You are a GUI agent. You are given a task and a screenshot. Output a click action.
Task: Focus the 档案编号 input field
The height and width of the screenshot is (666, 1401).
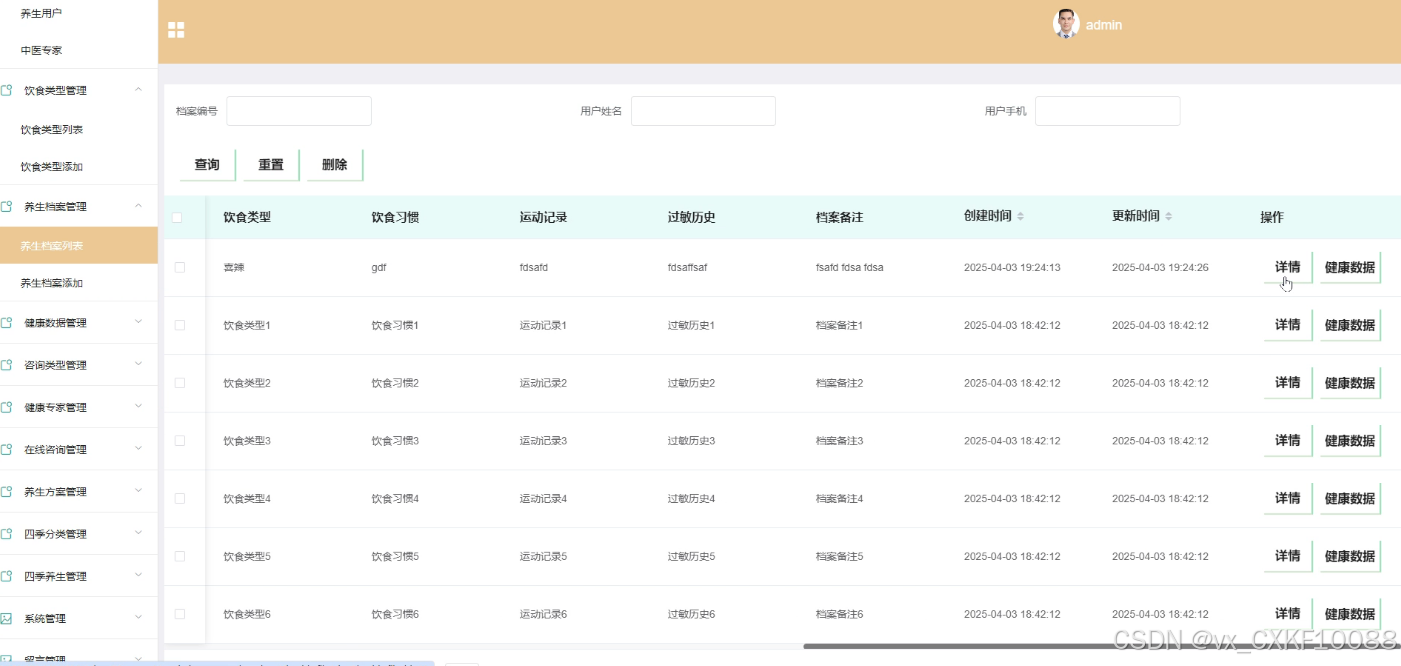[299, 111]
